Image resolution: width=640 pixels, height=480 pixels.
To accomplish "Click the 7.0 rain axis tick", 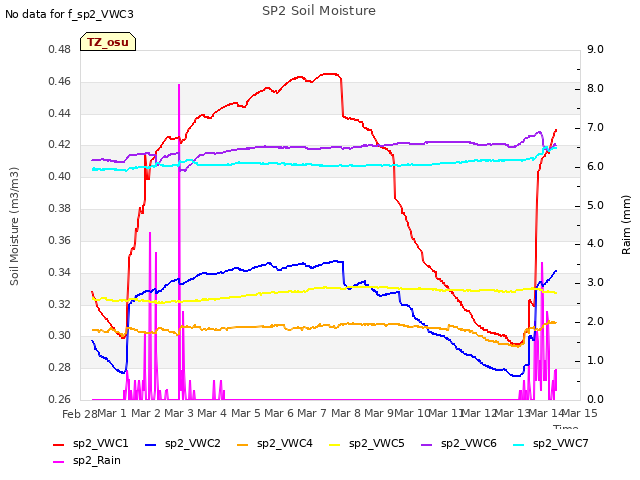I will (x=595, y=127).
